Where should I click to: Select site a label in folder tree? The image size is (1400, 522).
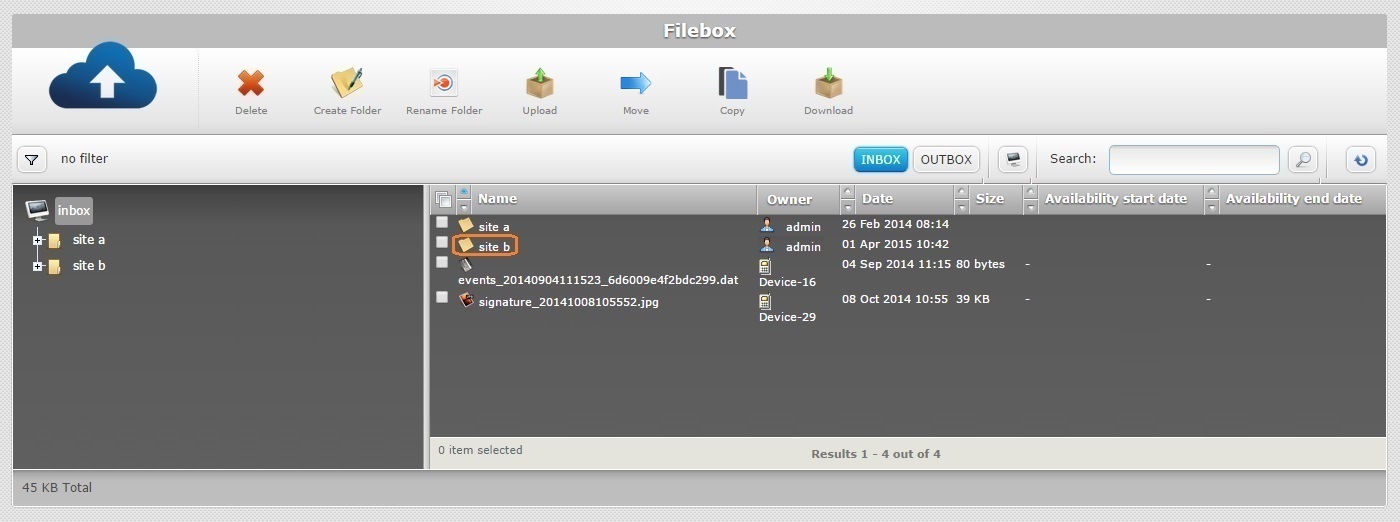pyautogui.click(x=89, y=240)
